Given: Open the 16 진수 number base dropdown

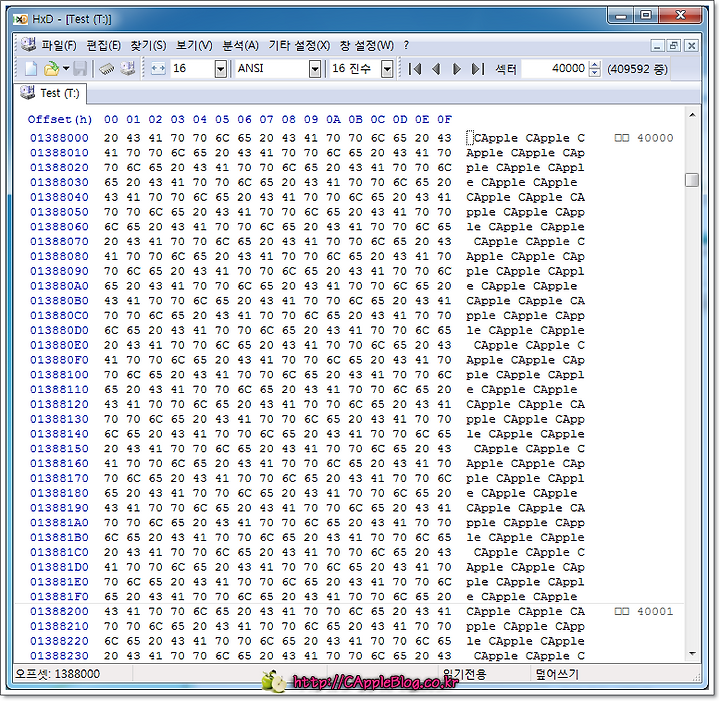Looking at the screenshot, I should [x=387, y=69].
